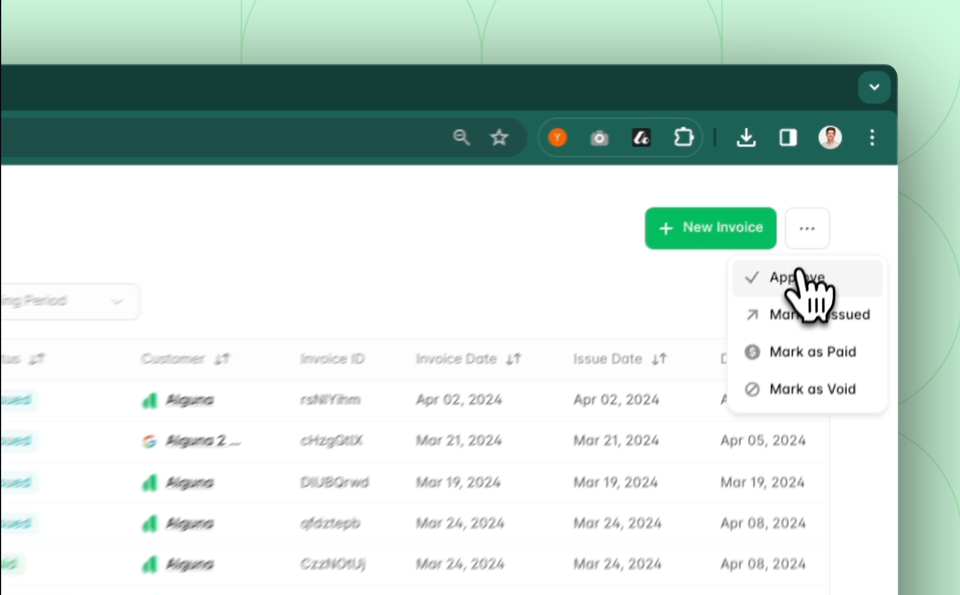Viewport: 960px width, 595px height.
Task: Click the Invoice ID column header
Action: click(x=332, y=359)
